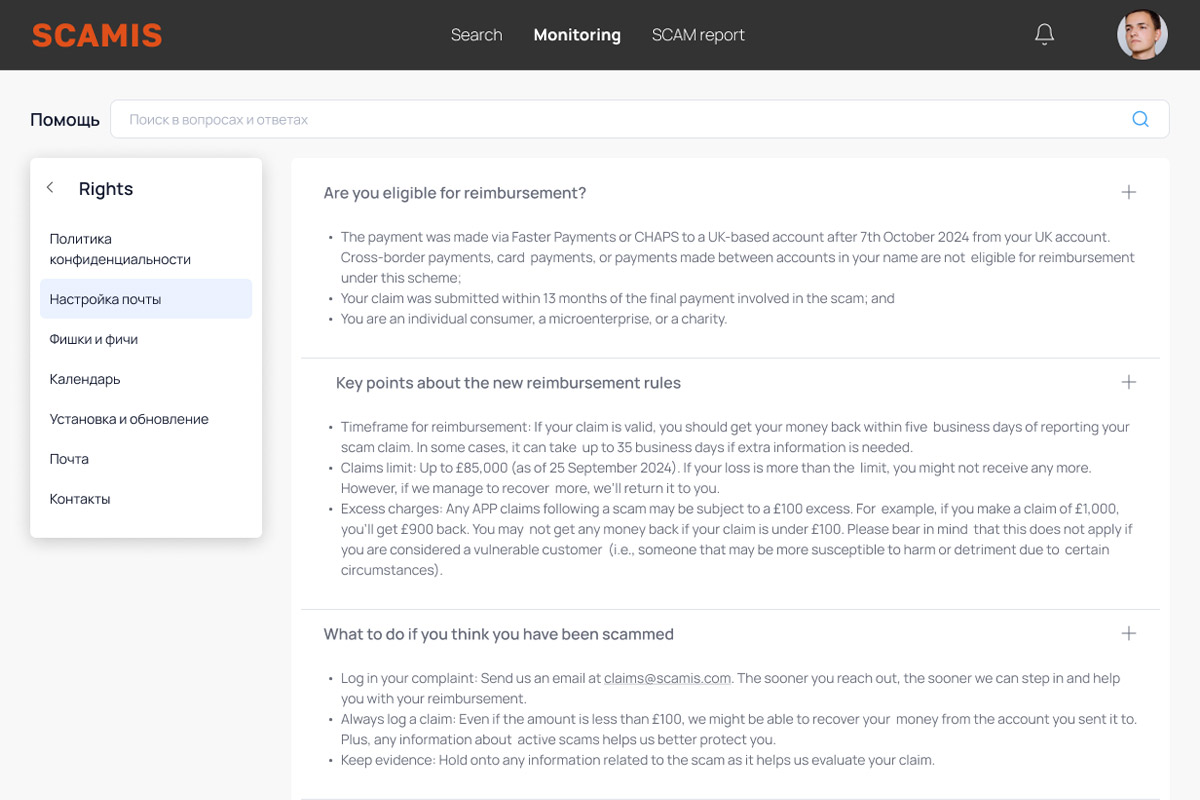Click the back arrow beside Rights
1200x800 pixels.
click(50, 188)
